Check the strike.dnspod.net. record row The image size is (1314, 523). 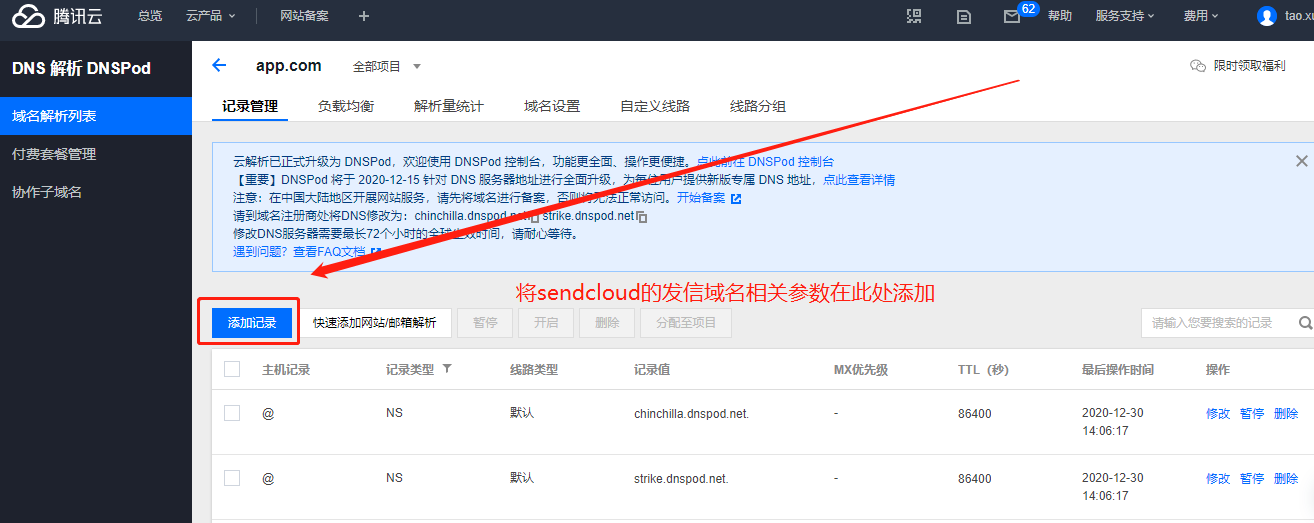pos(232,478)
